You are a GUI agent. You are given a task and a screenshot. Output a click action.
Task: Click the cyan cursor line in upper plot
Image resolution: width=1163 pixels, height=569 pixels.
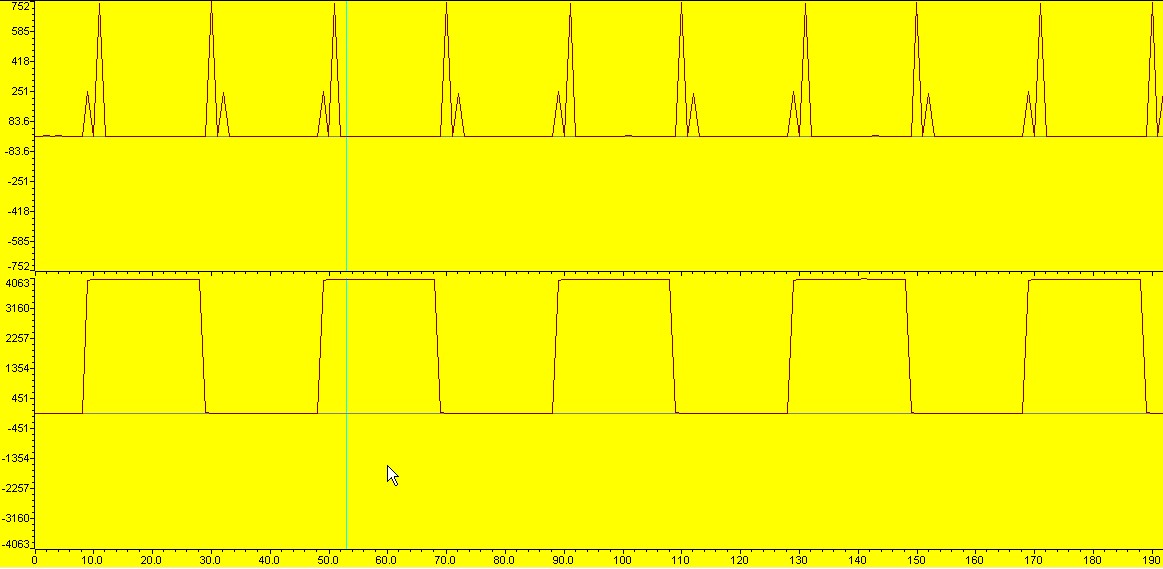coord(346,136)
